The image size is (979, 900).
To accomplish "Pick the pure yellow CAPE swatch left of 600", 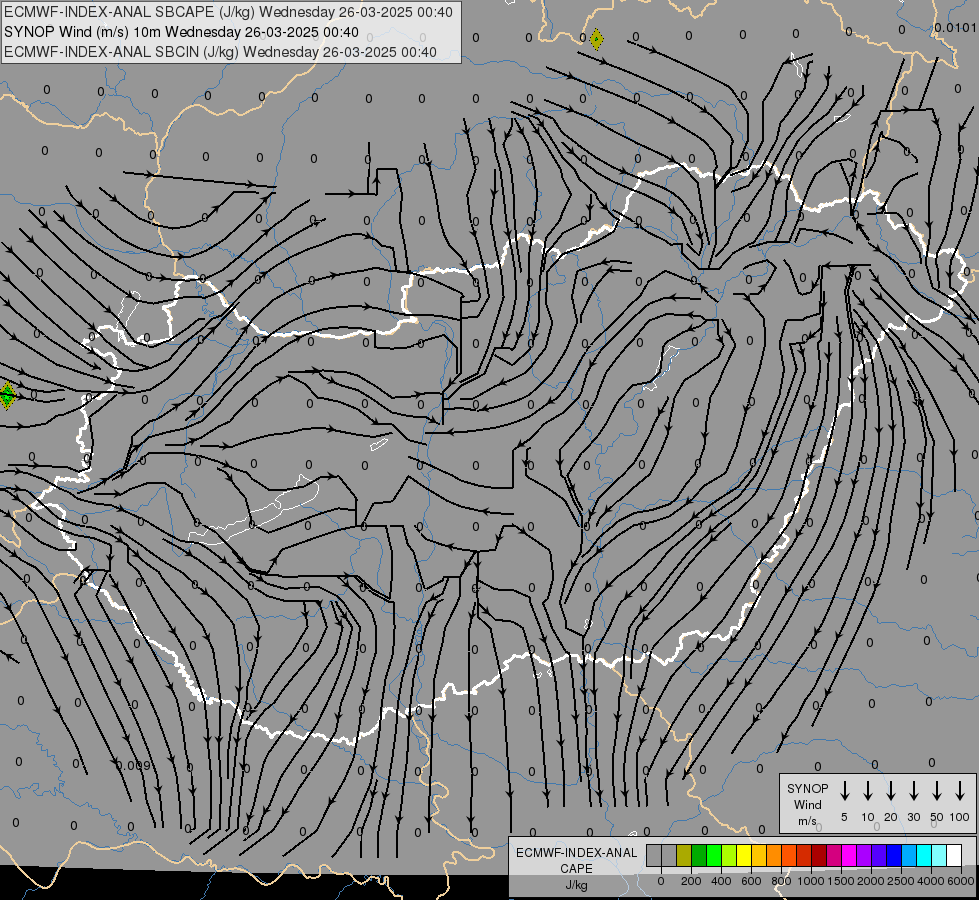I will [744, 855].
